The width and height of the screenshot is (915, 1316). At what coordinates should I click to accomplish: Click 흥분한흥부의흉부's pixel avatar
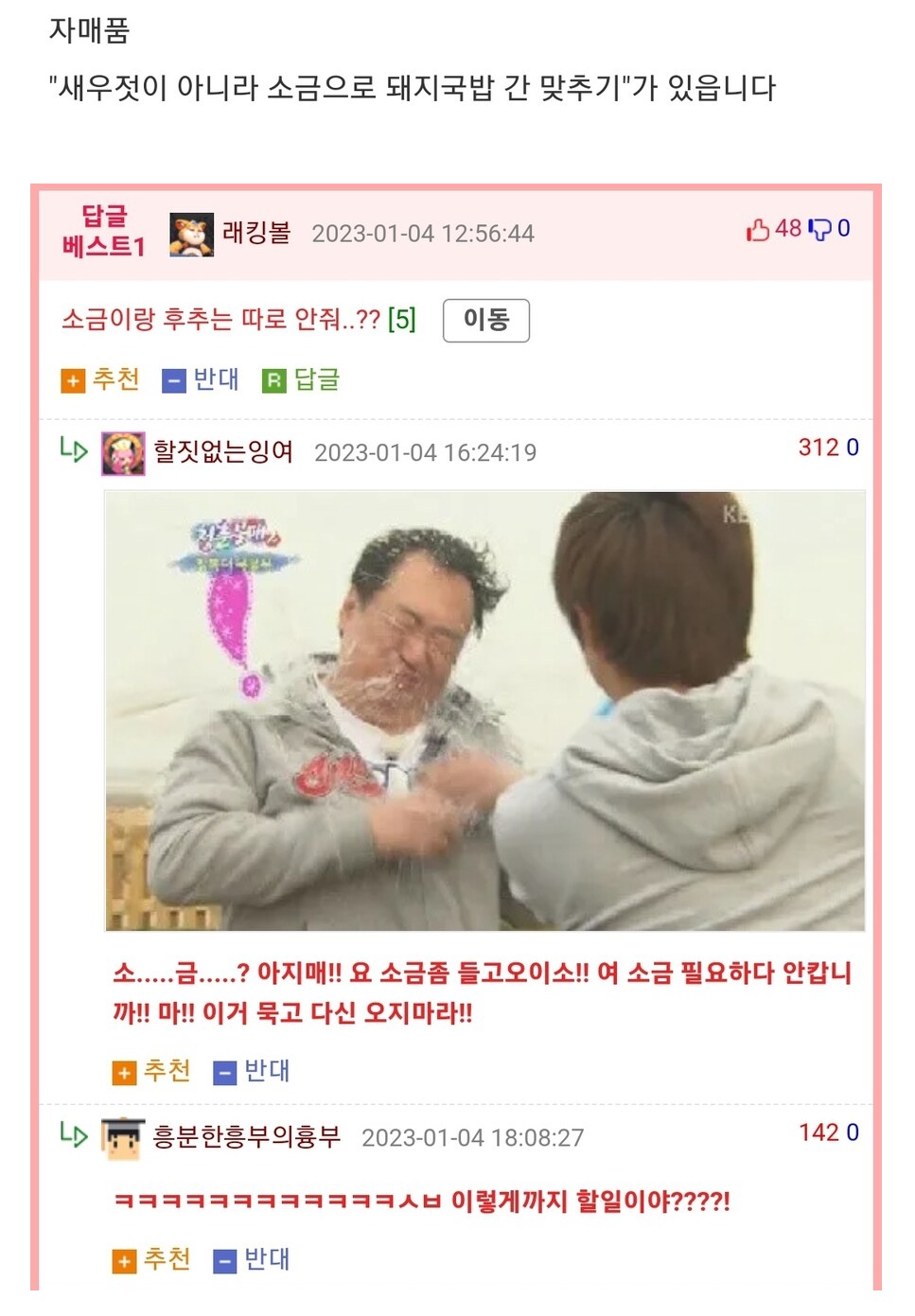(x=123, y=1138)
